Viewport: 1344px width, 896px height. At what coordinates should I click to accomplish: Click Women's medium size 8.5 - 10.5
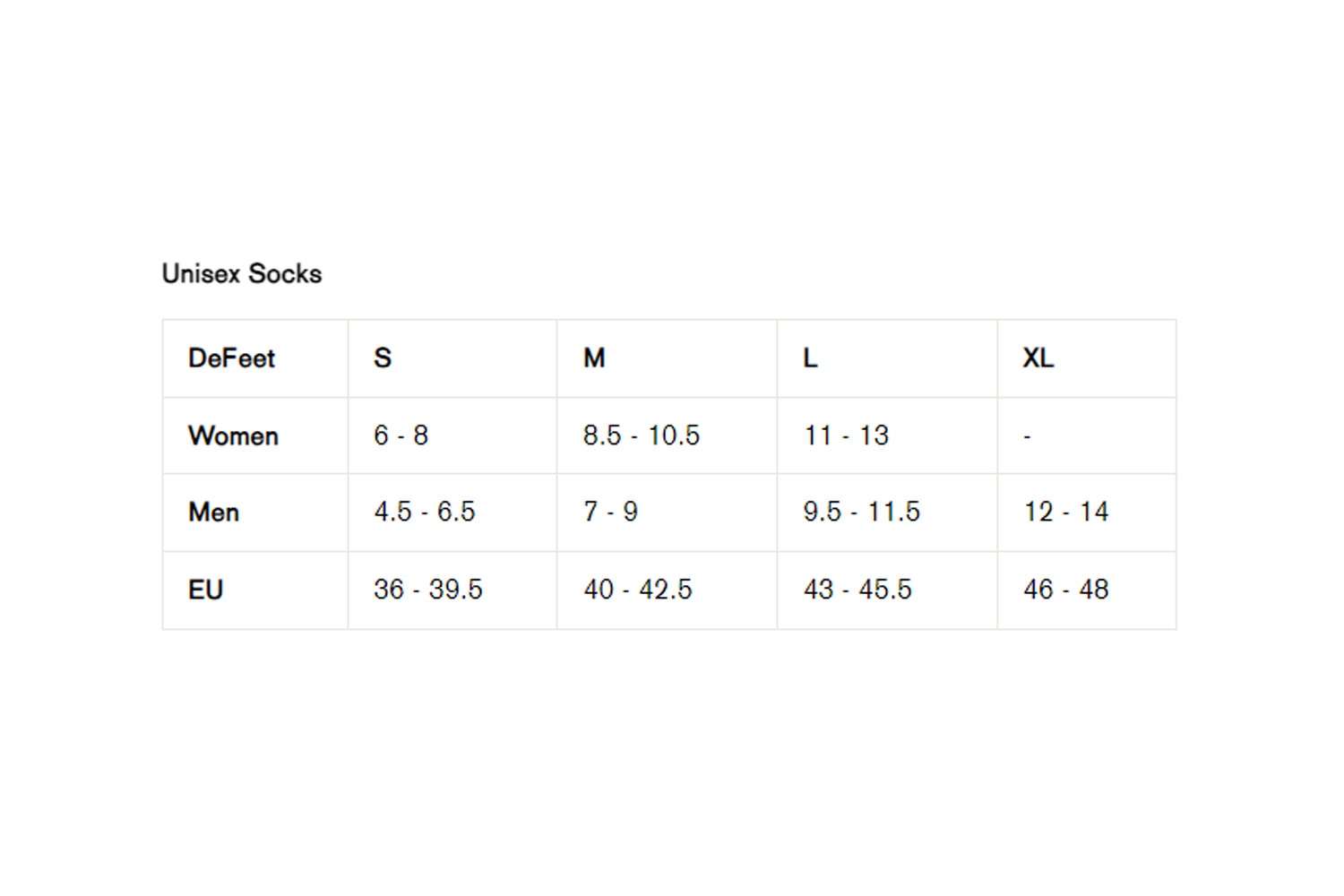point(642,435)
